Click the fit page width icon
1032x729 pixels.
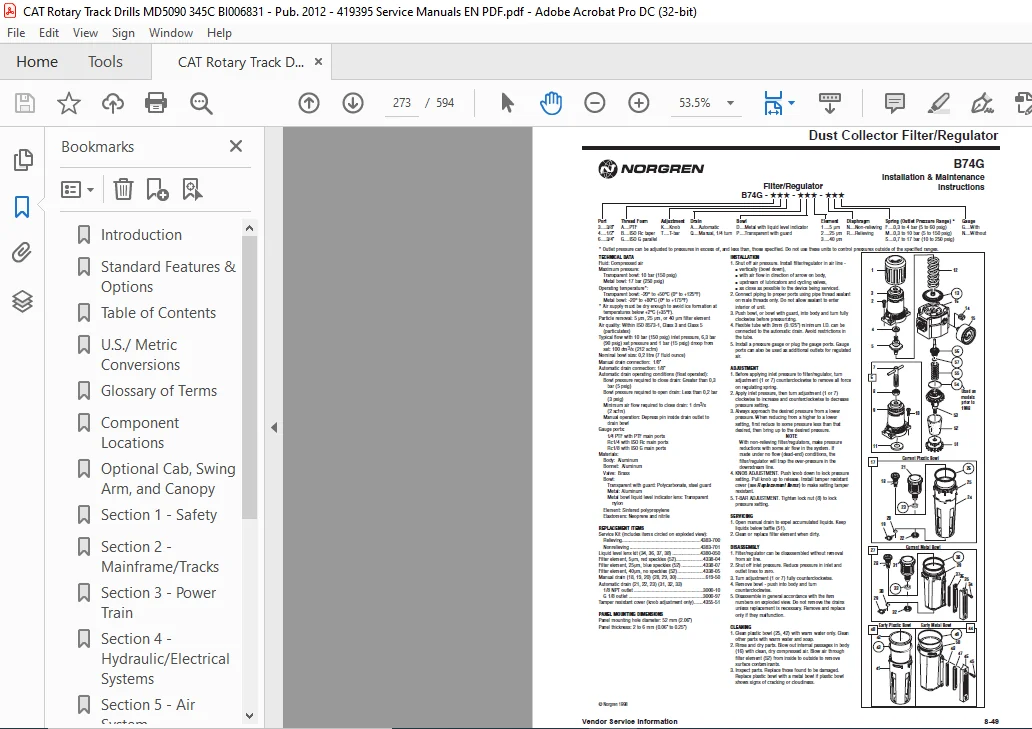(x=773, y=103)
